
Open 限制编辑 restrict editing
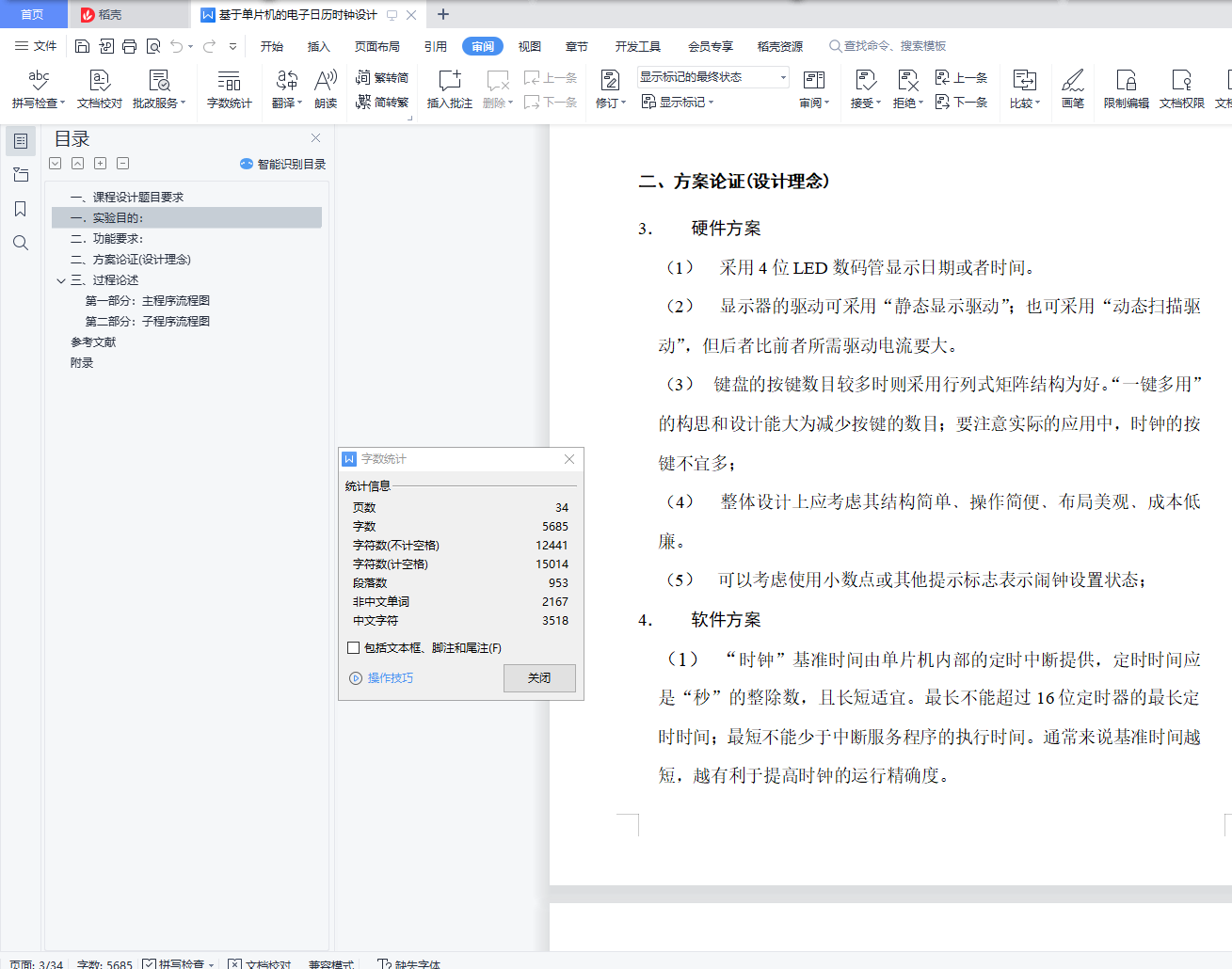point(1127,89)
